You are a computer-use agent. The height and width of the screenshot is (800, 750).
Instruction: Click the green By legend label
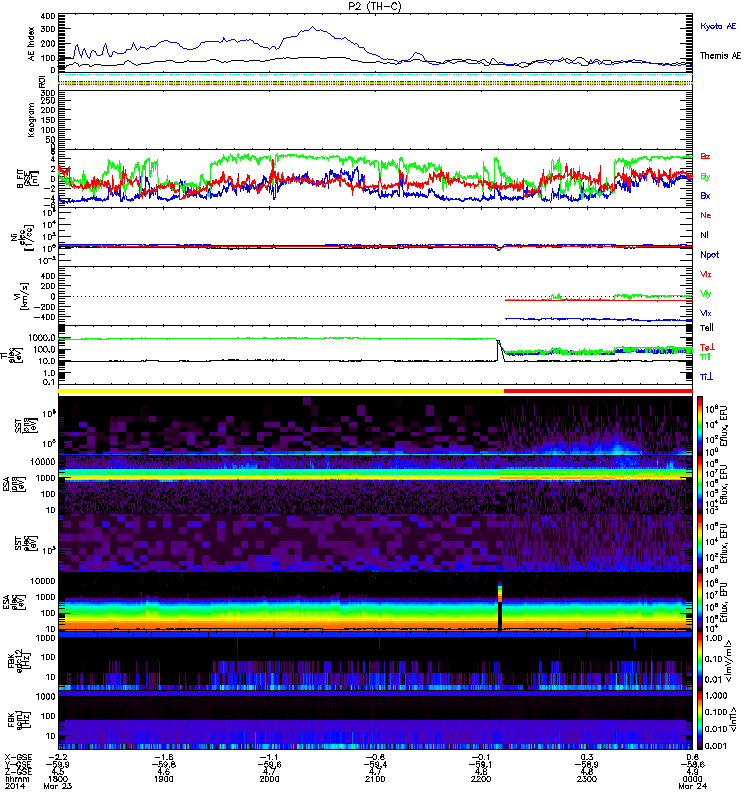(x=705, y=176)
